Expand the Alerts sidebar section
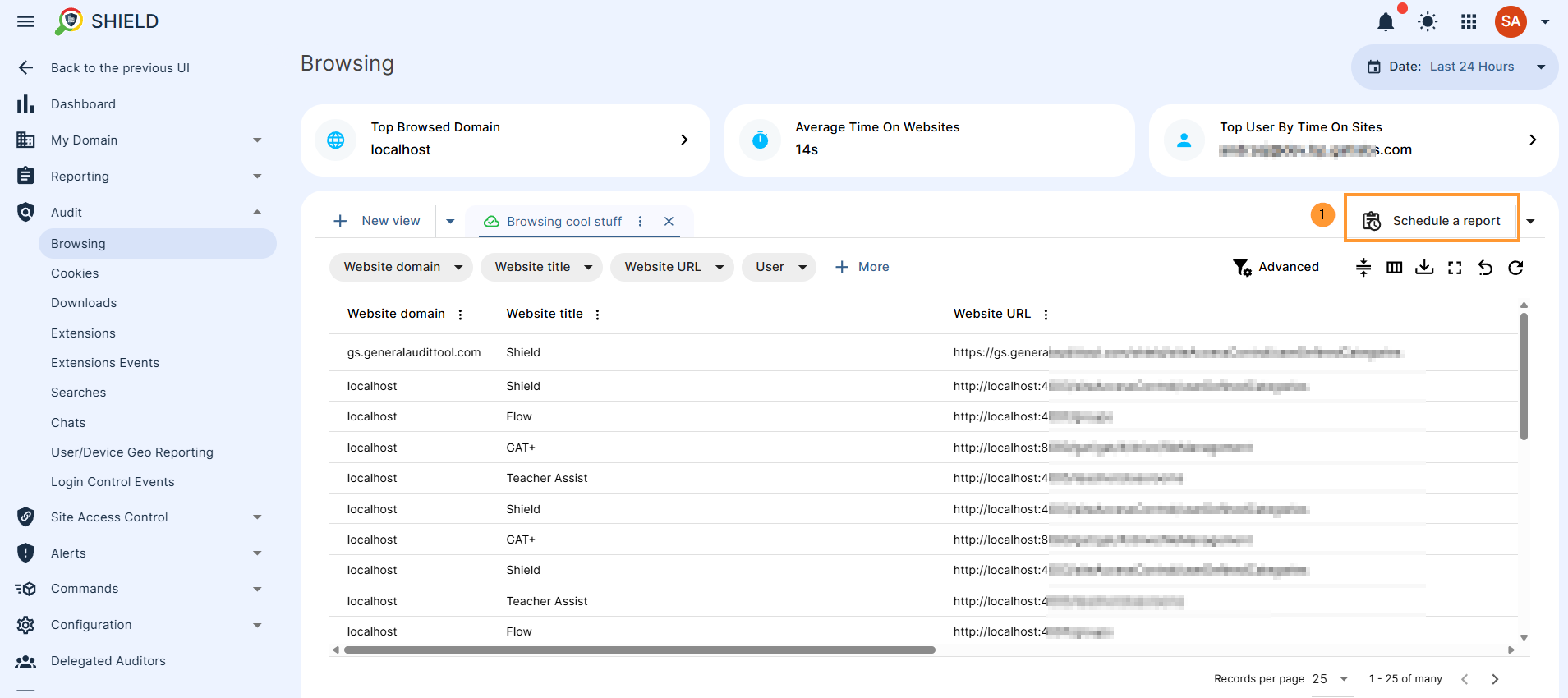This screenshot has height=698, width=1568. point(257,553)
